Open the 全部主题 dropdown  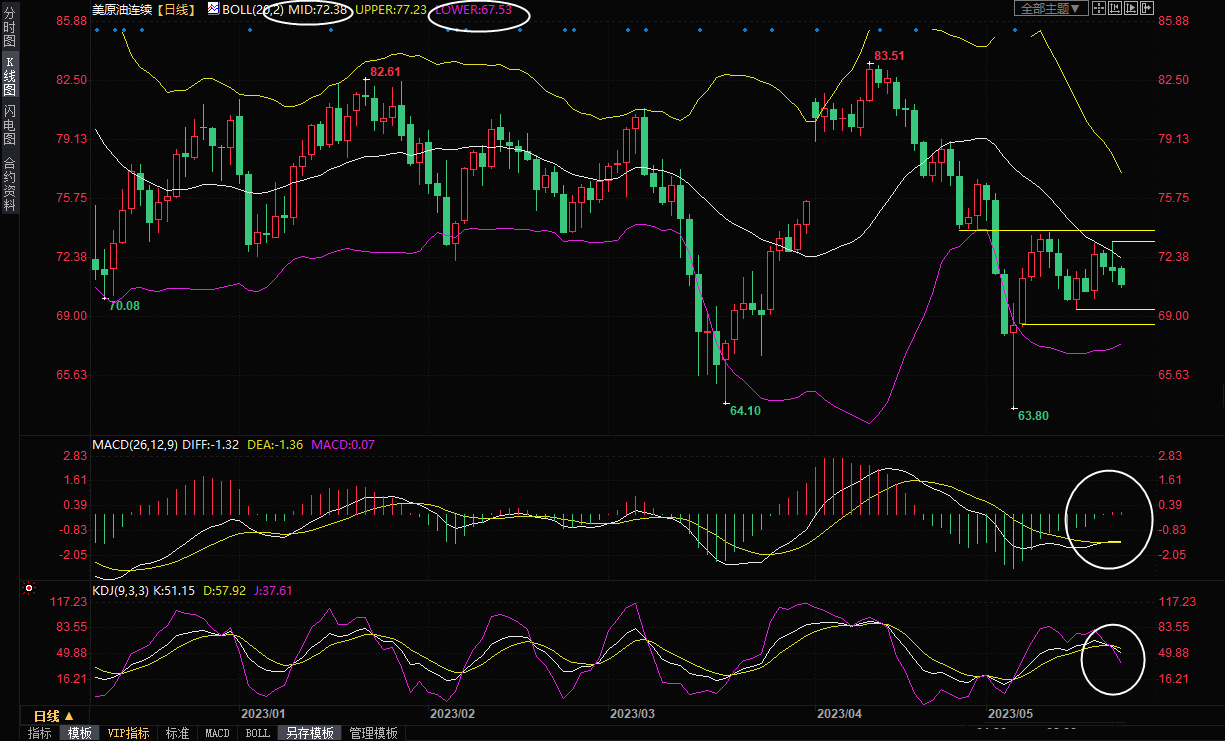click(x=1051, y=8)
